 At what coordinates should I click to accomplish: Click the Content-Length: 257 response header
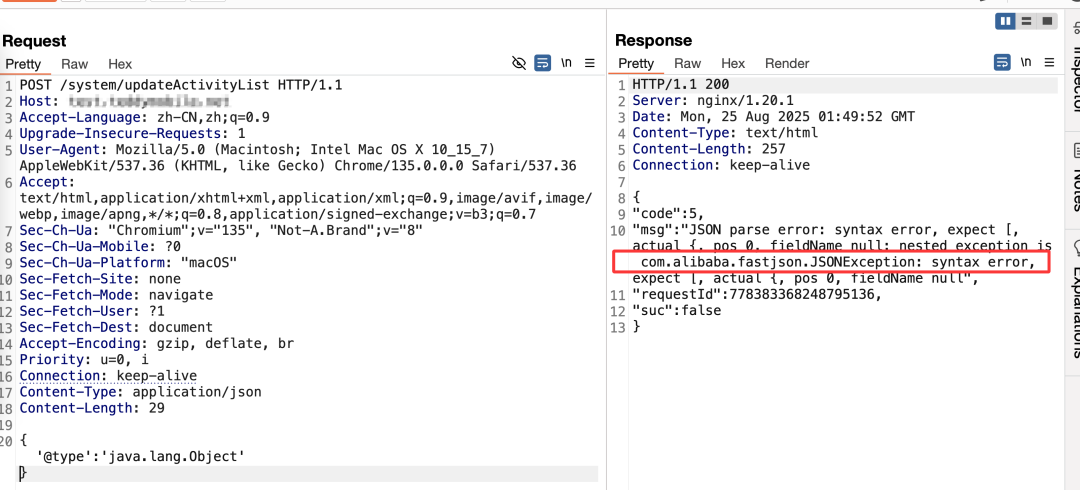709,149
